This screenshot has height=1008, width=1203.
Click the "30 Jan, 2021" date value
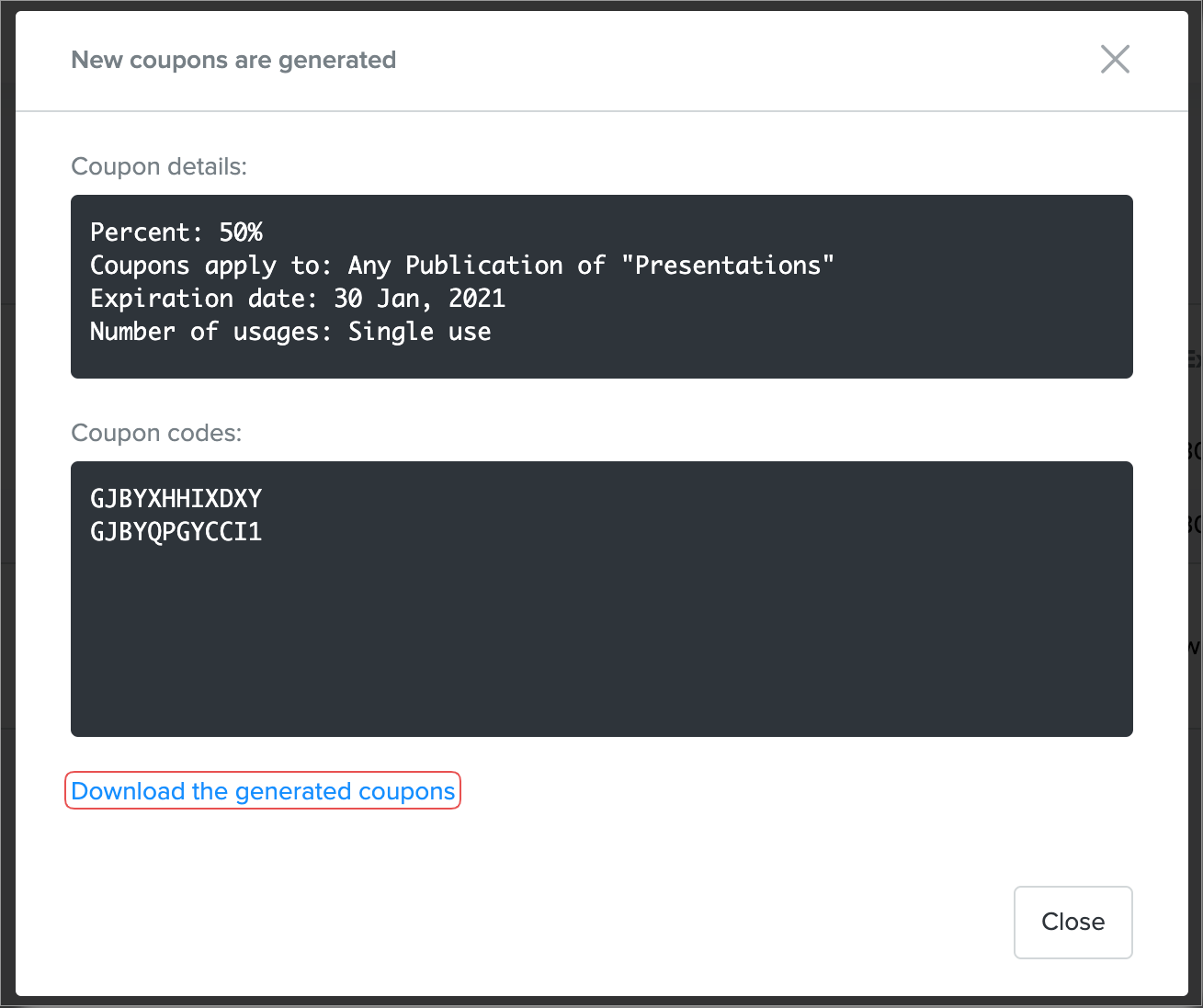[x=419, y=299]
